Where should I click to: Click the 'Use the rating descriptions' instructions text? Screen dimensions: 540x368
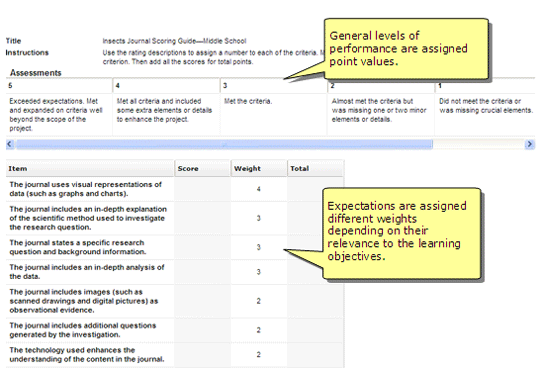(213, 57)
